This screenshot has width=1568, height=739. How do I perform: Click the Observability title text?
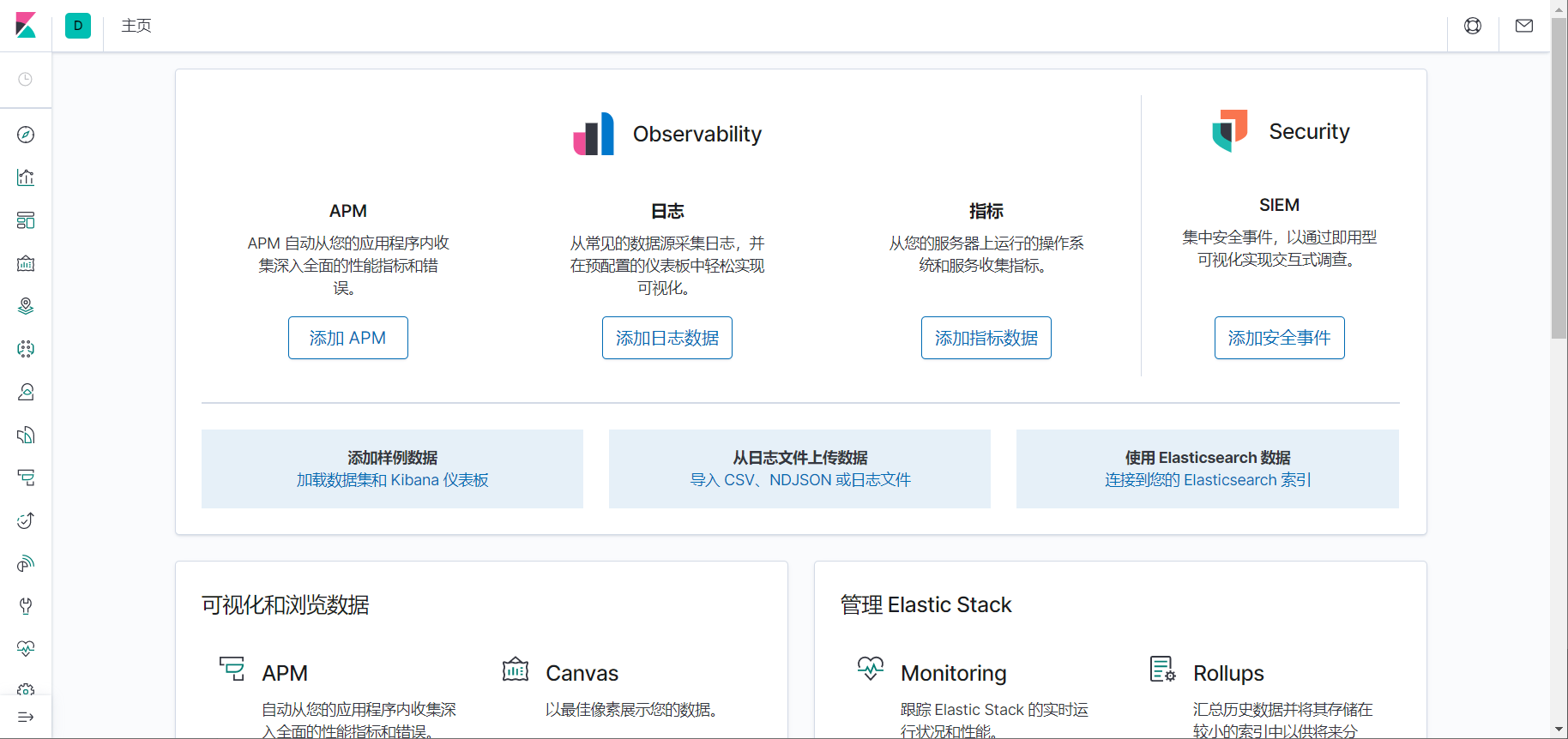[697, 134]
